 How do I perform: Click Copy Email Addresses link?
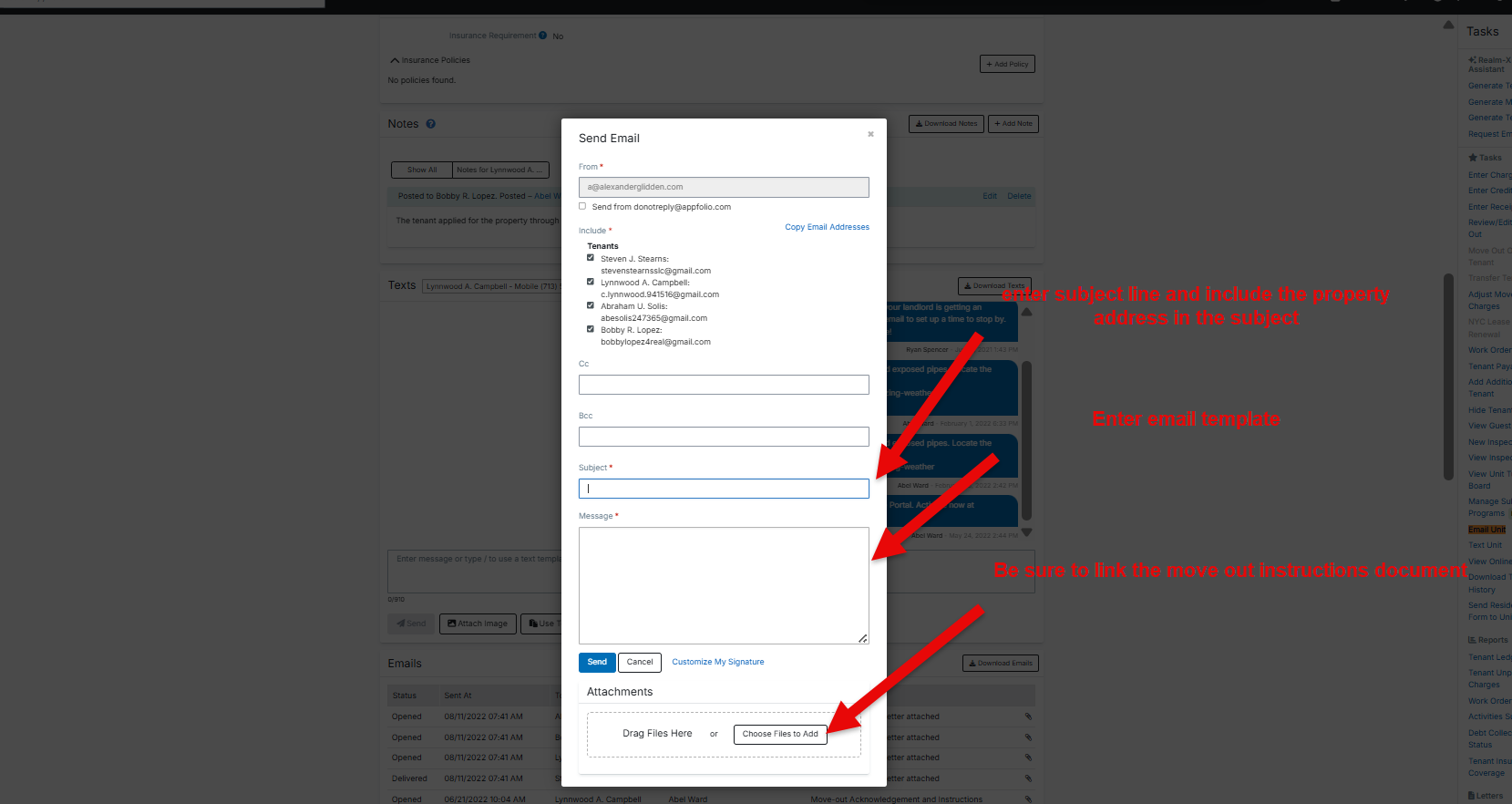click(x=827, y=227)
